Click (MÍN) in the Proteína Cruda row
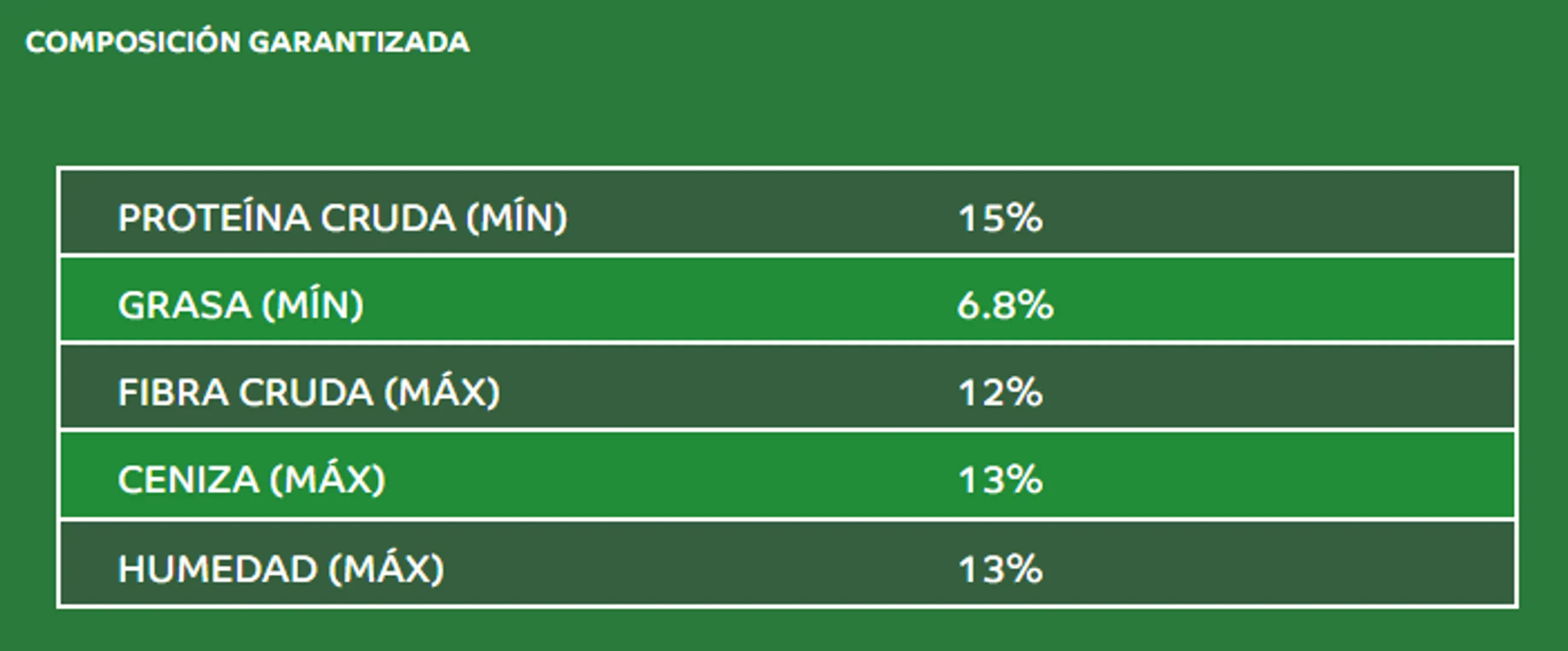 tap(517, 218)
